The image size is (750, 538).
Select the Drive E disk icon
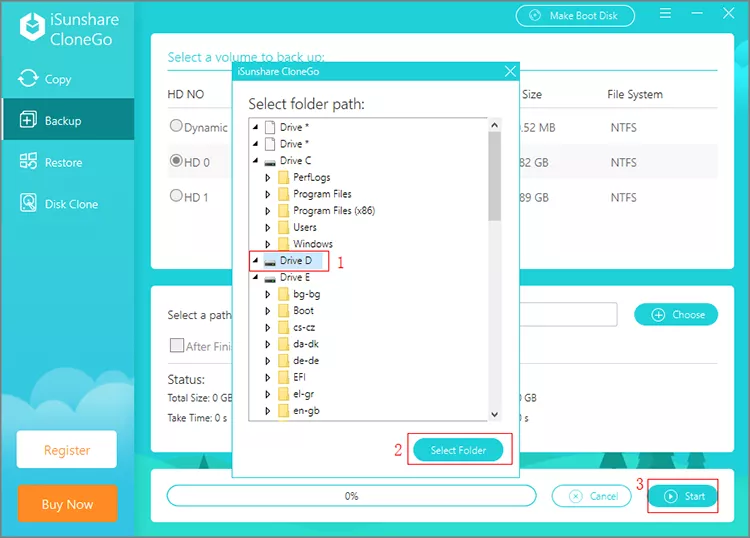pos(270,278)
